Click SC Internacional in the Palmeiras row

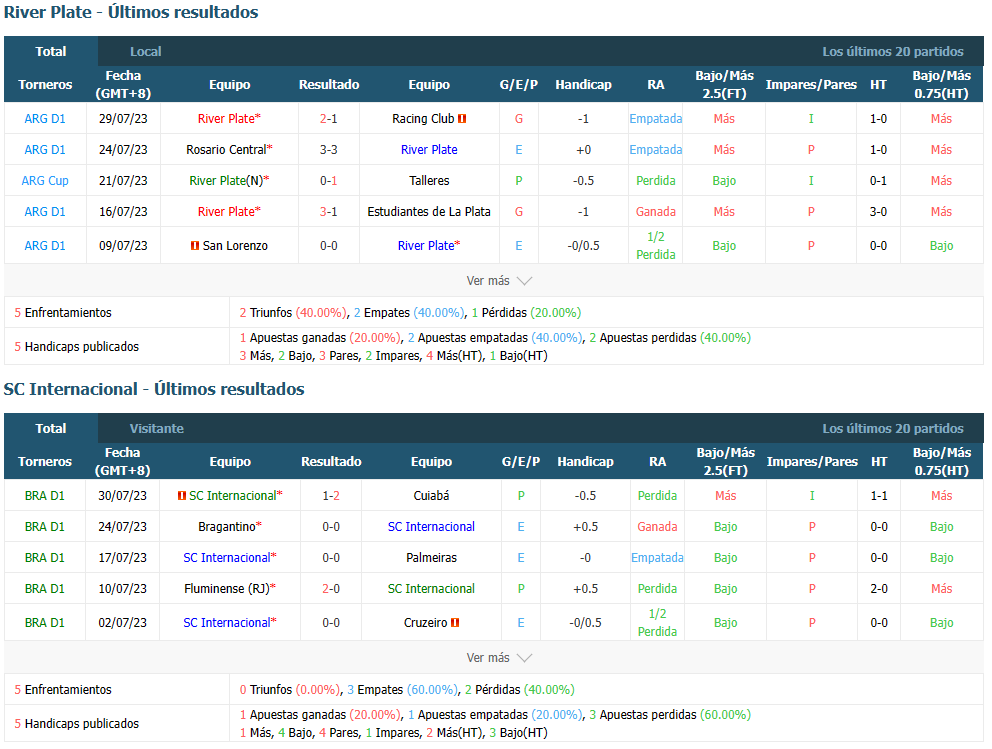[226, 558]
